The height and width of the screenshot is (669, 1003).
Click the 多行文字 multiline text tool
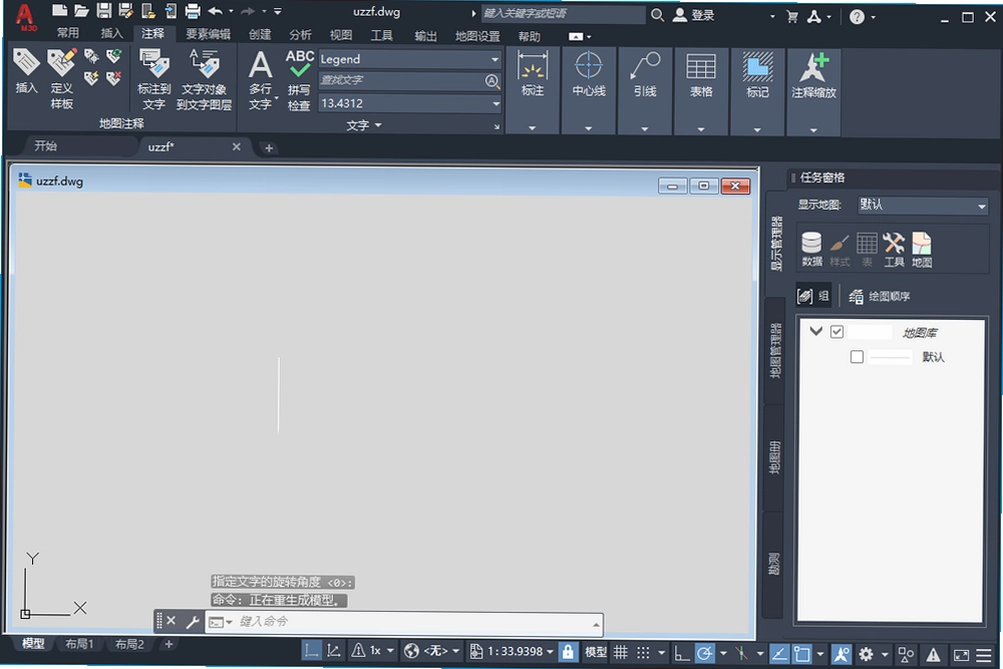click(x=260, y=81)
